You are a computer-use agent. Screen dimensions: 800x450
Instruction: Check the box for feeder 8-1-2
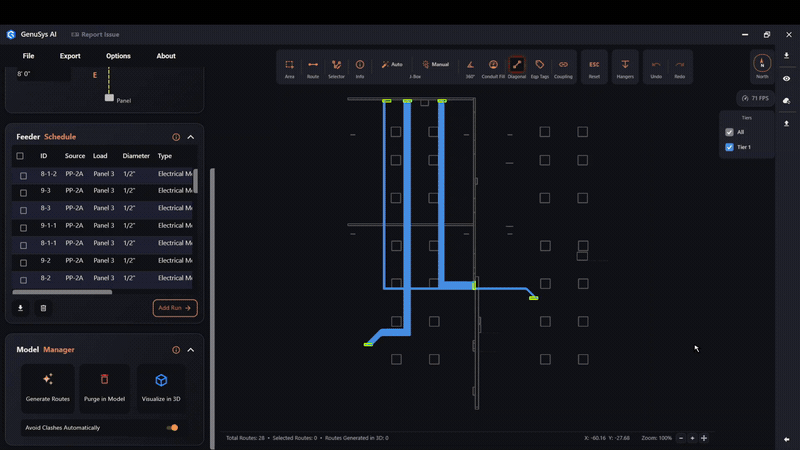coord(23,176)
